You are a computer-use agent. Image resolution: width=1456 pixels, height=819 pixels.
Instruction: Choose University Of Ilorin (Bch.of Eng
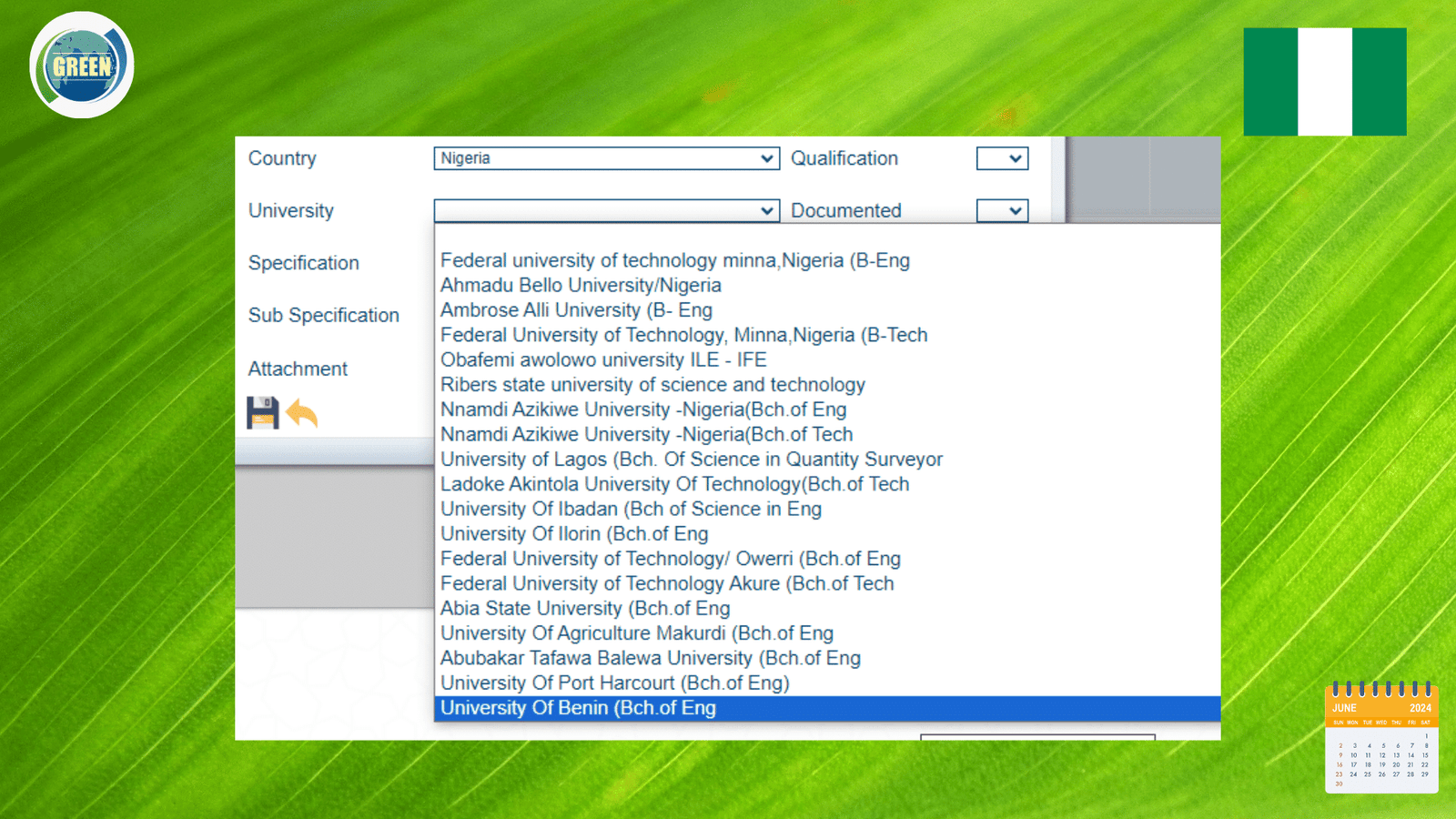(x=574, y=534)
